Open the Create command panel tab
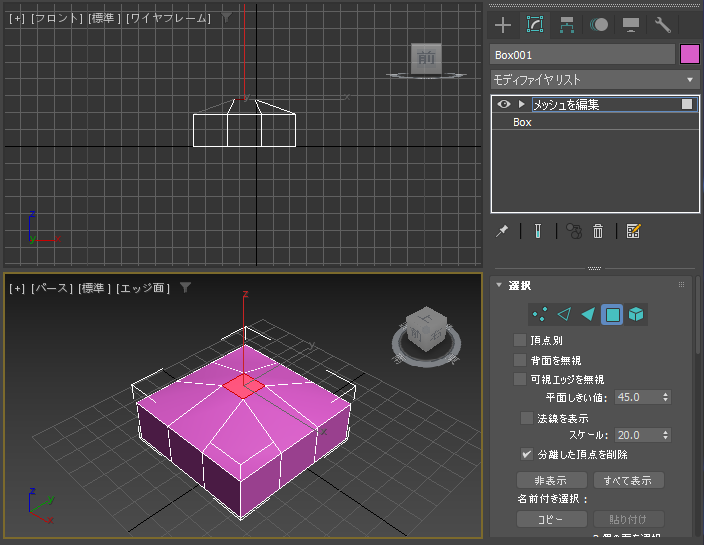Screen dimensions: 704x545 pos(503,25)
